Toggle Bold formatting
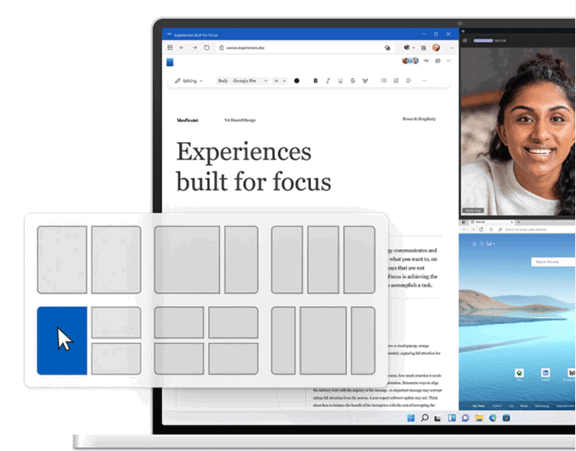 click(x=315, y=81)
